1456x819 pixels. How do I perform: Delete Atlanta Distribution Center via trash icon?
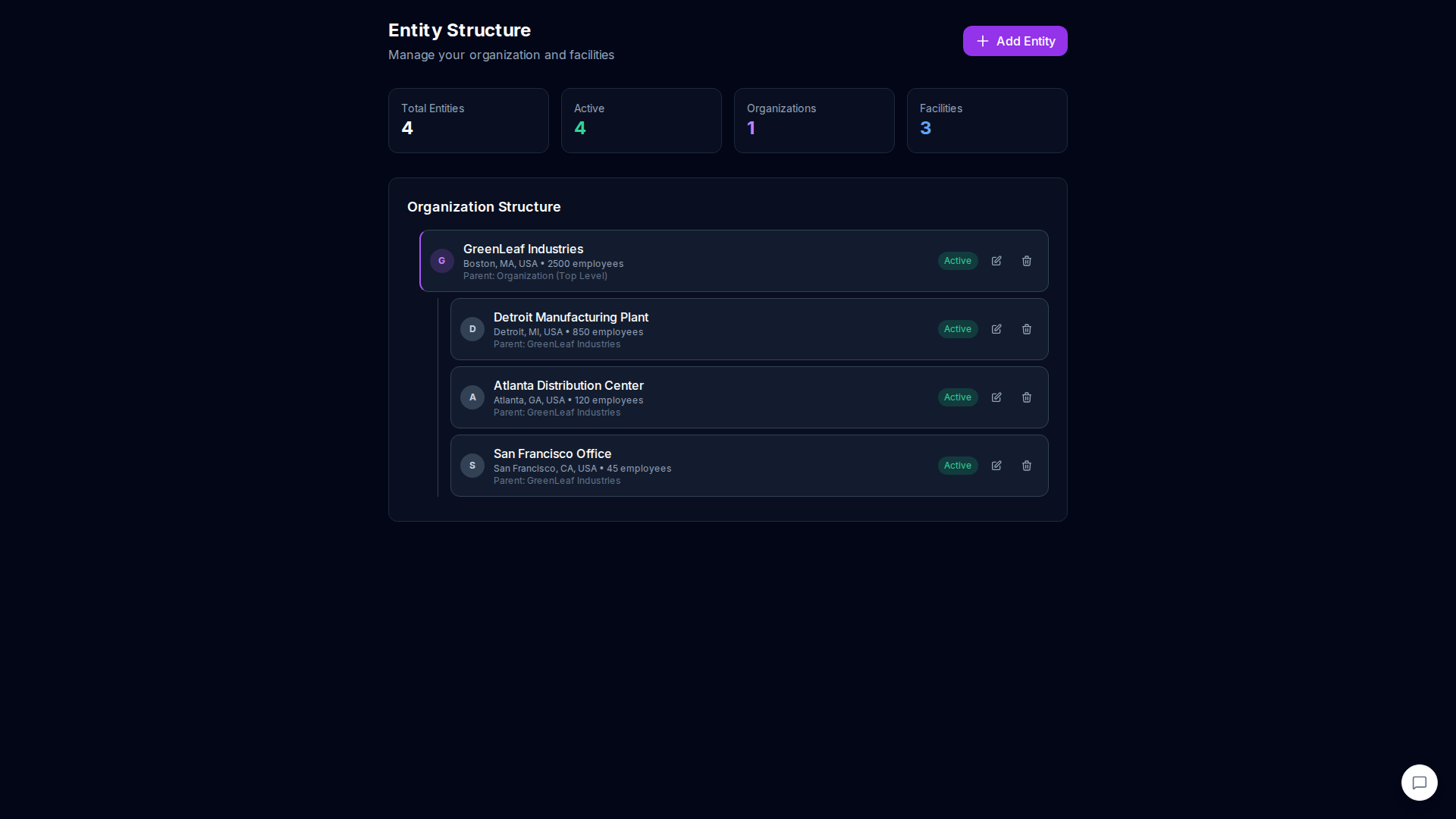point(1027,397)
